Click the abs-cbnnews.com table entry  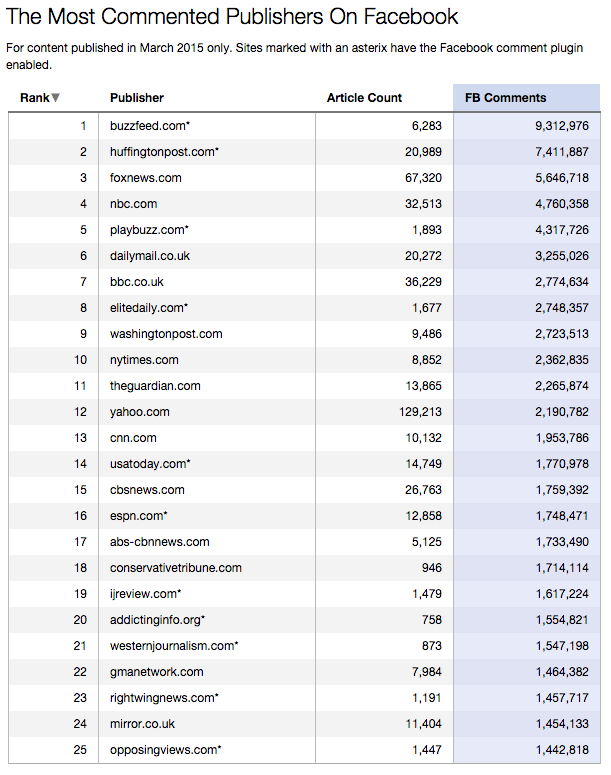pyautogui.click(x=160, y=542)
